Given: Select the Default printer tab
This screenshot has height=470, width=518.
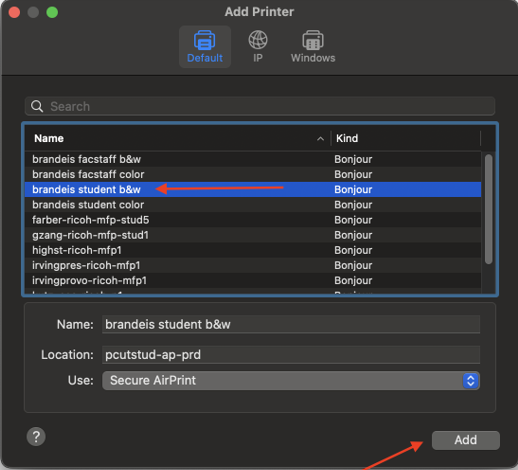Looking at the screenshot, I should [205, 47].
